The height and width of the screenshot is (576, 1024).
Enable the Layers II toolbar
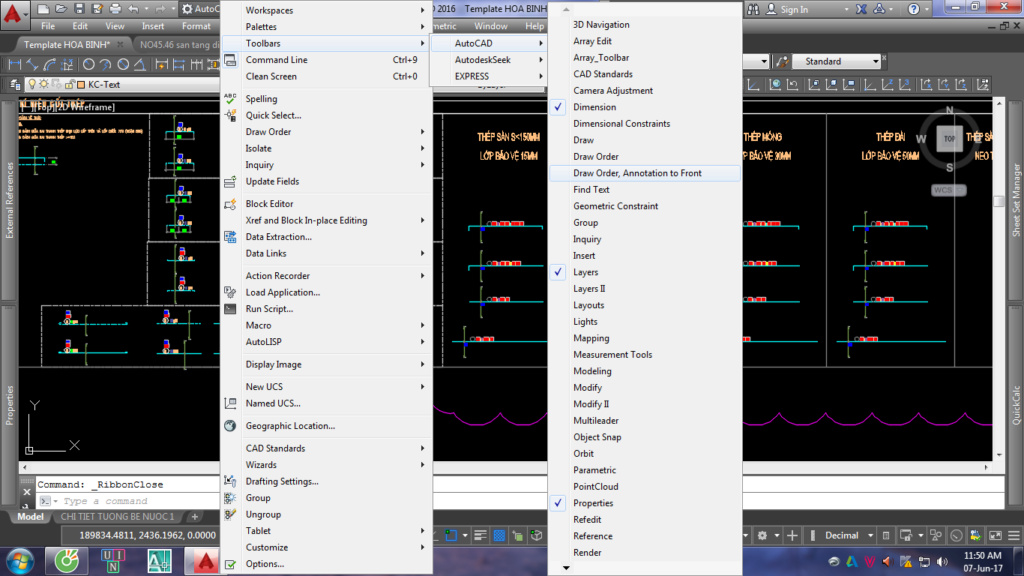tap(645, 289)
